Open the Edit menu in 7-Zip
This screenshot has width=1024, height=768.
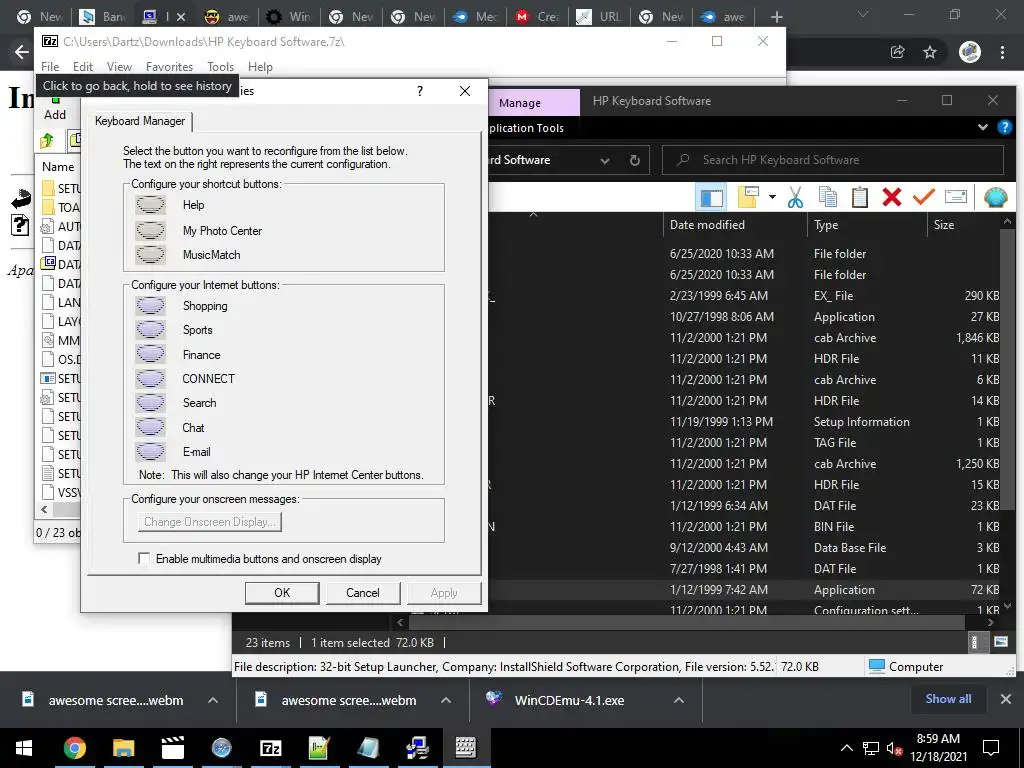82,67
